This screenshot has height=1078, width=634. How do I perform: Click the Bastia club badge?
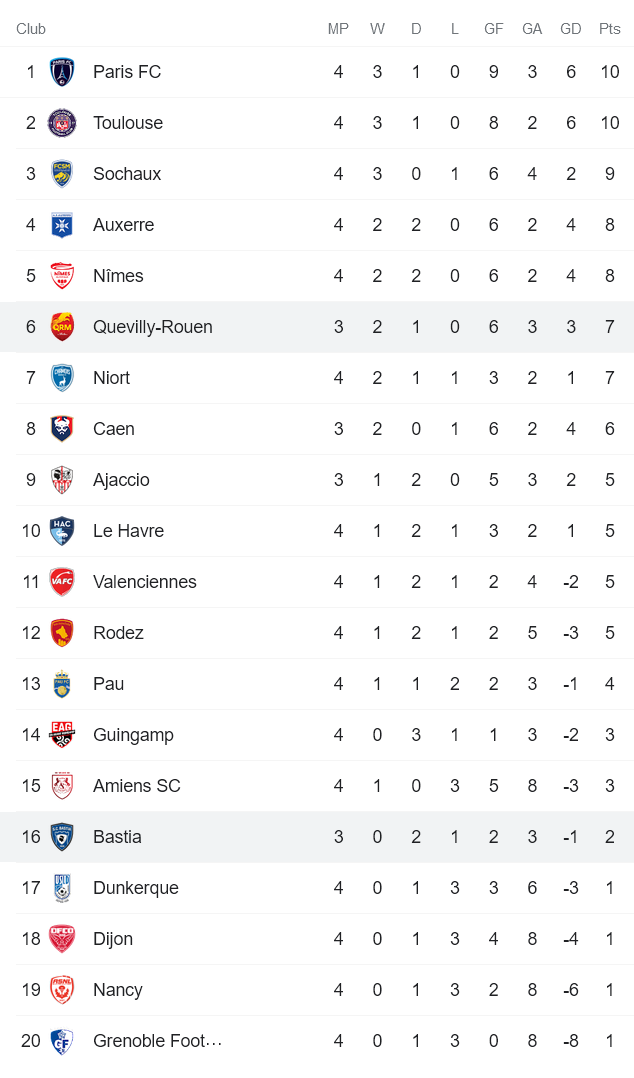pos(62,836)
